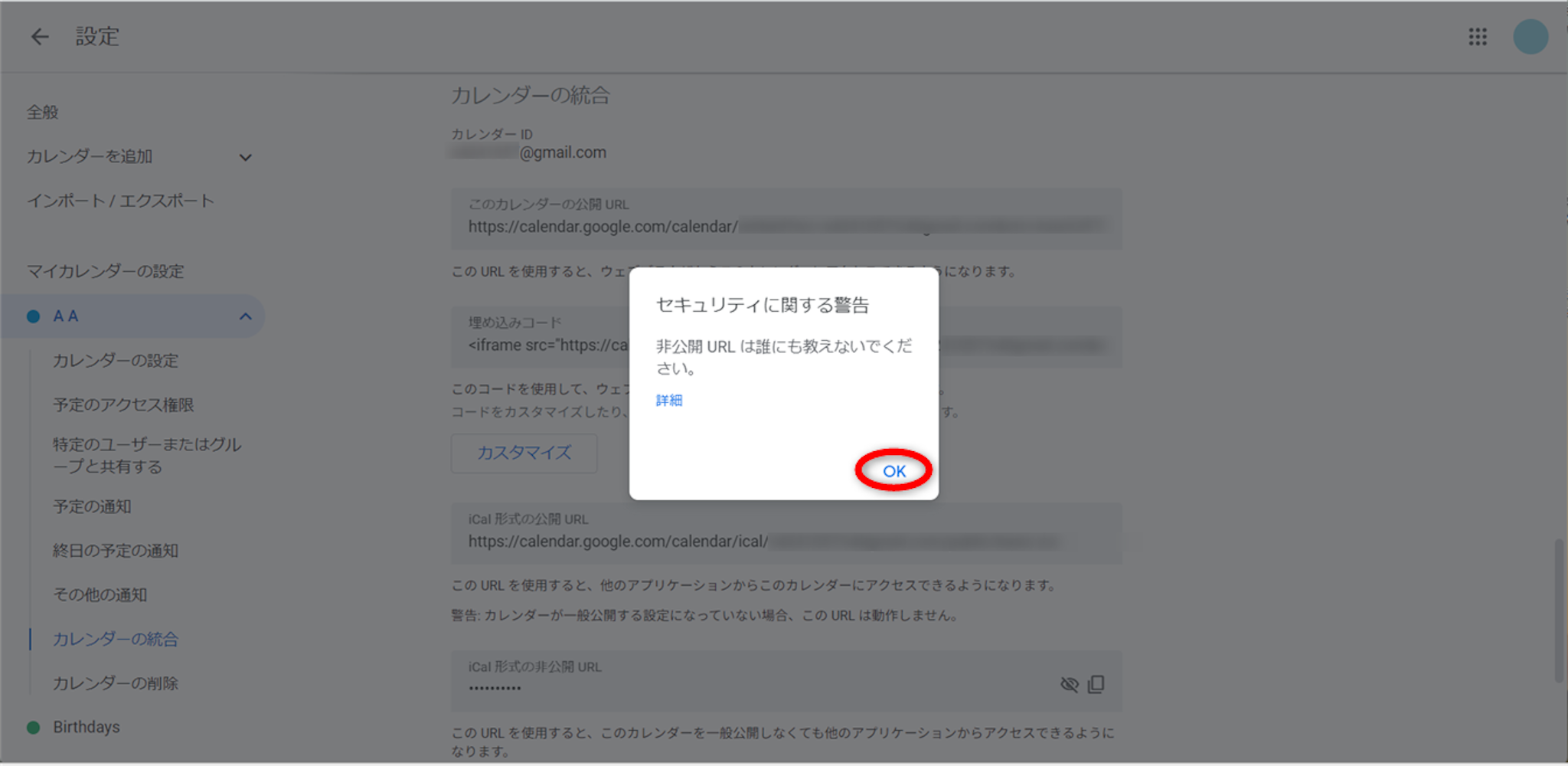Open 予定のアクセス権限 section
Screen dimensions: 1568x766
coord(122,404)
